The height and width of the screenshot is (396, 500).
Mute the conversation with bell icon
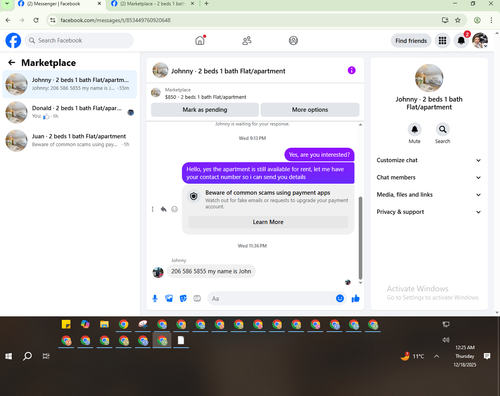pos(414,129)
